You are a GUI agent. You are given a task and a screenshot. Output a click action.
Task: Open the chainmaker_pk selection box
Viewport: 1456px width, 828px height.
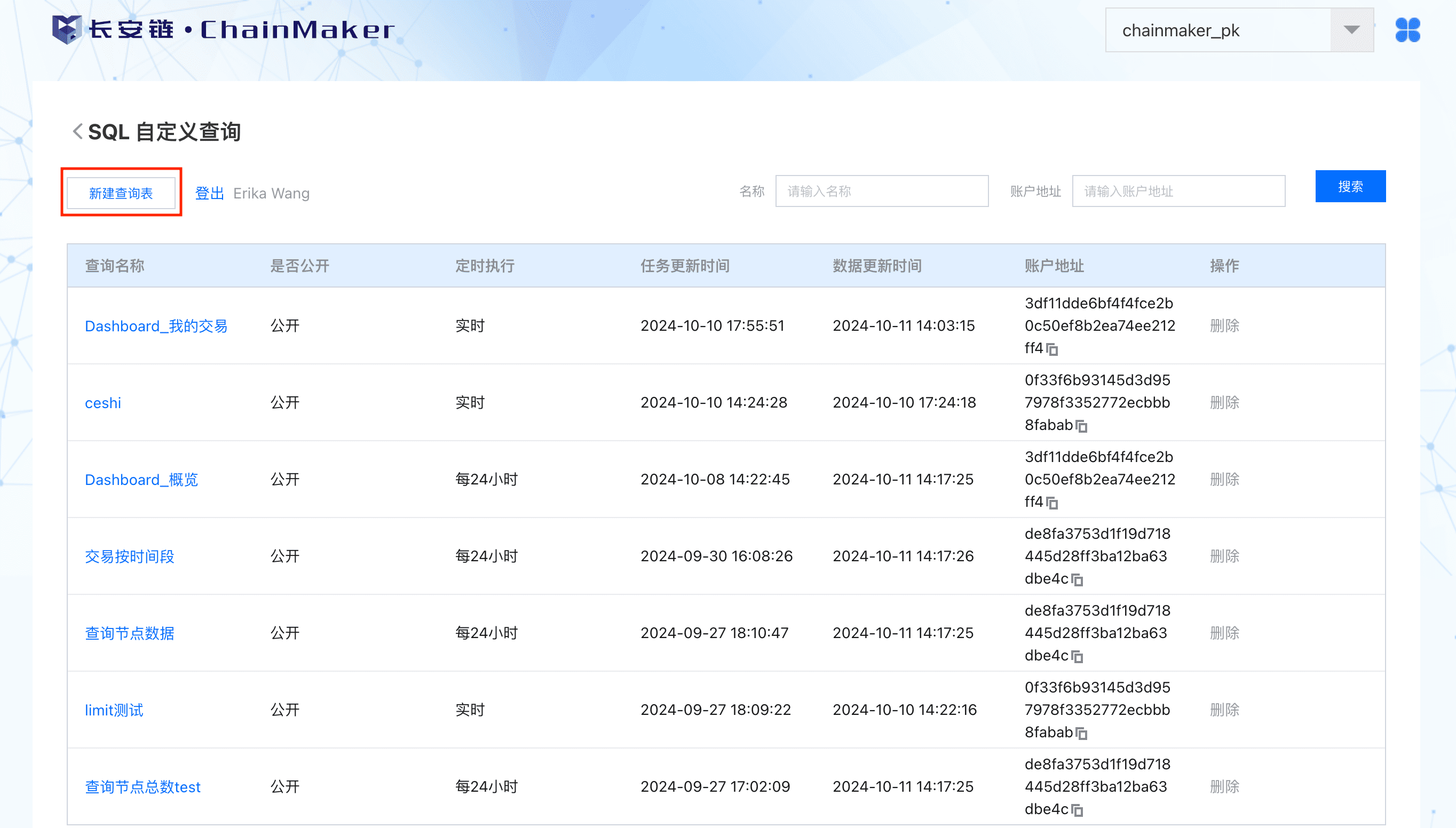[x=1217, y=30]
